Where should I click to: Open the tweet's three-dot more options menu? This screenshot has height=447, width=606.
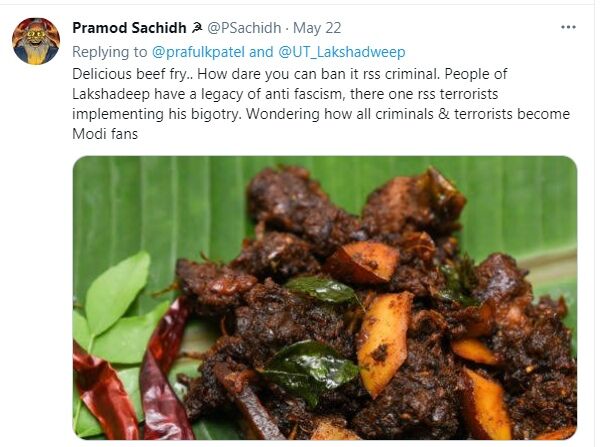click(x=569, y=27)
